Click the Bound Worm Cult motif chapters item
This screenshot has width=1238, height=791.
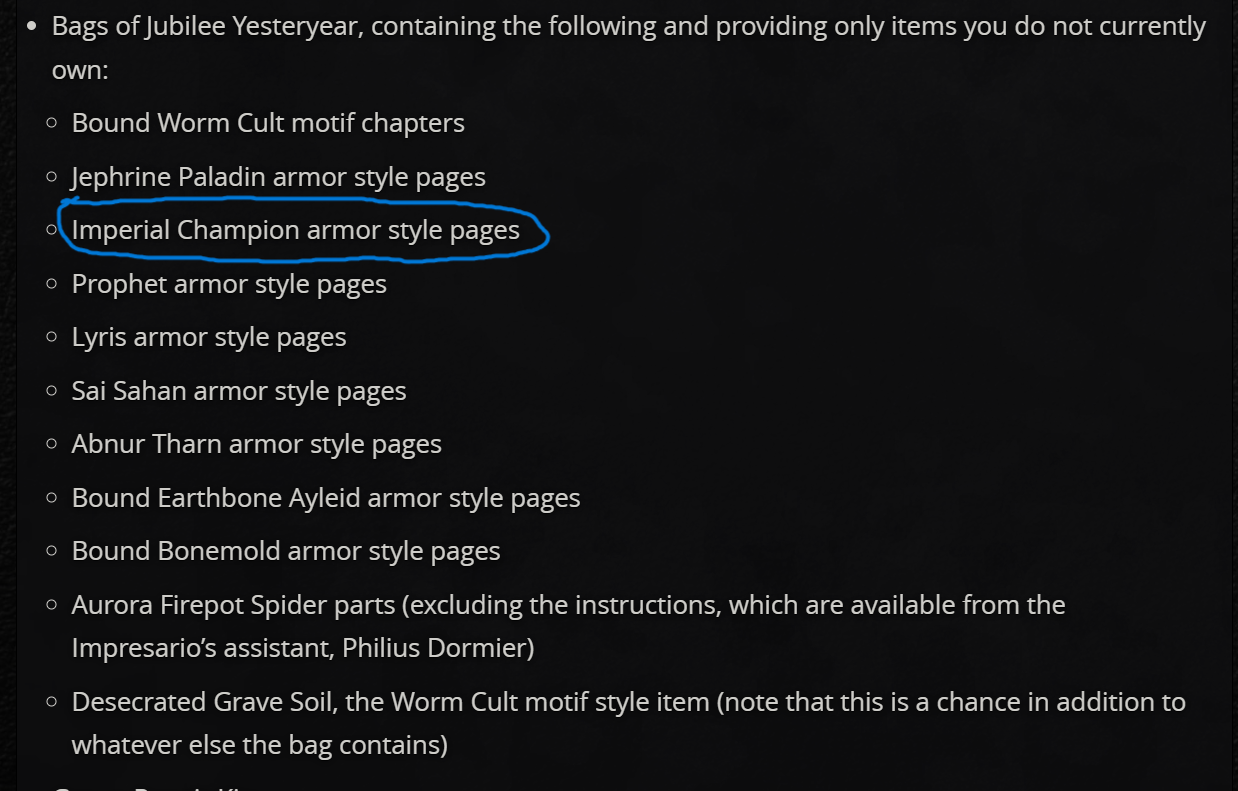point(268,123)
